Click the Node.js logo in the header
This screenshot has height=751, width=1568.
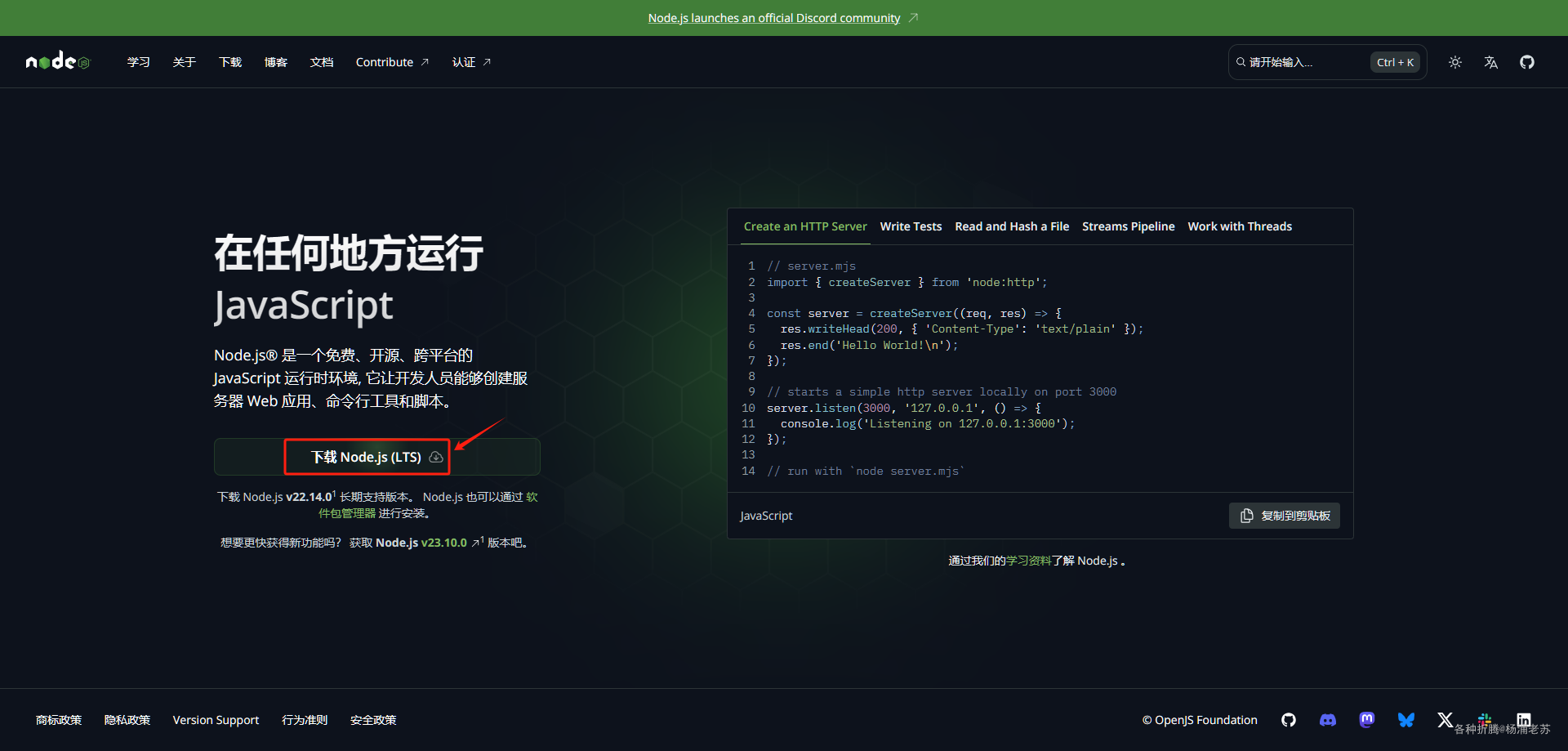(x=57, y=61)
